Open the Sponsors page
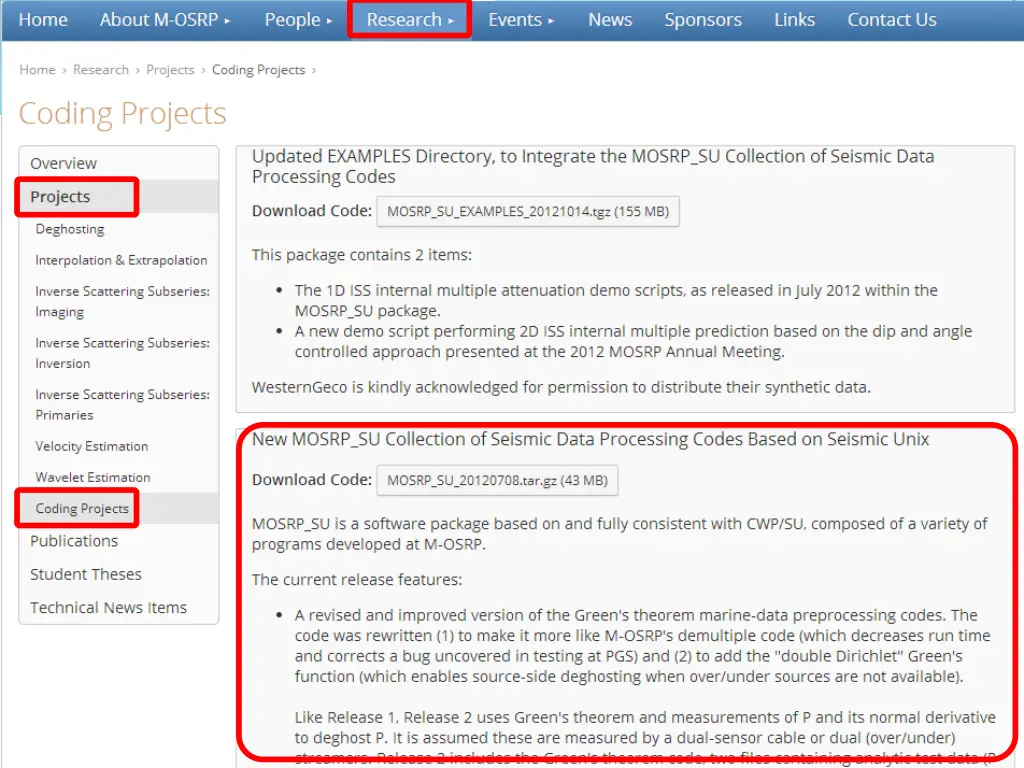The image size is (1024, 768). coord(703,20)
